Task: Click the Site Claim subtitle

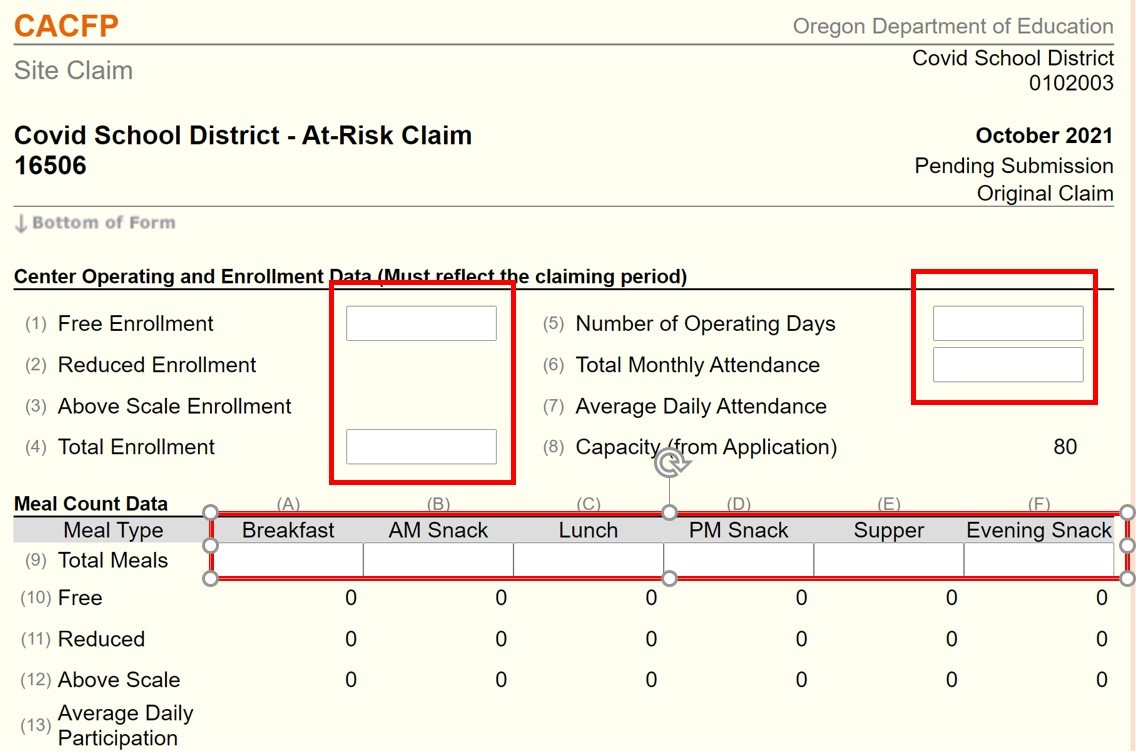Action: pyautogui.click(x=73, y=70)
